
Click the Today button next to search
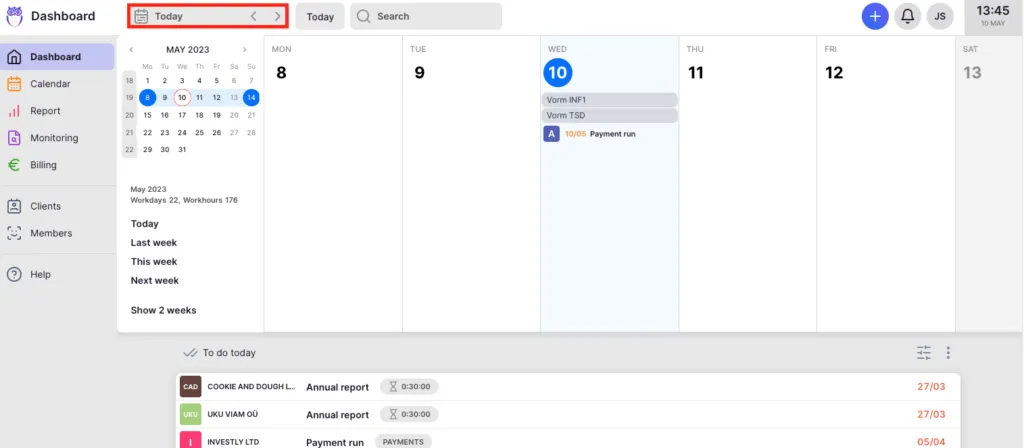320,17
